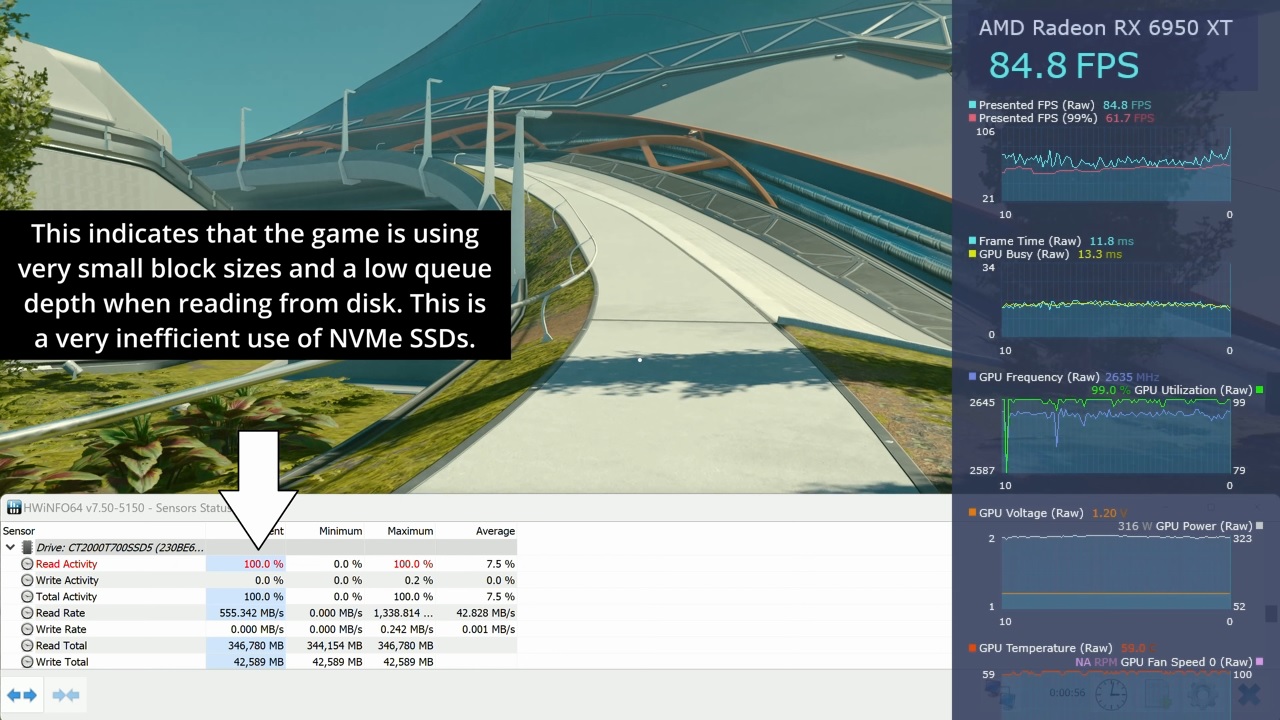Open sensor settings via the gear icon

pos(1203,694)
